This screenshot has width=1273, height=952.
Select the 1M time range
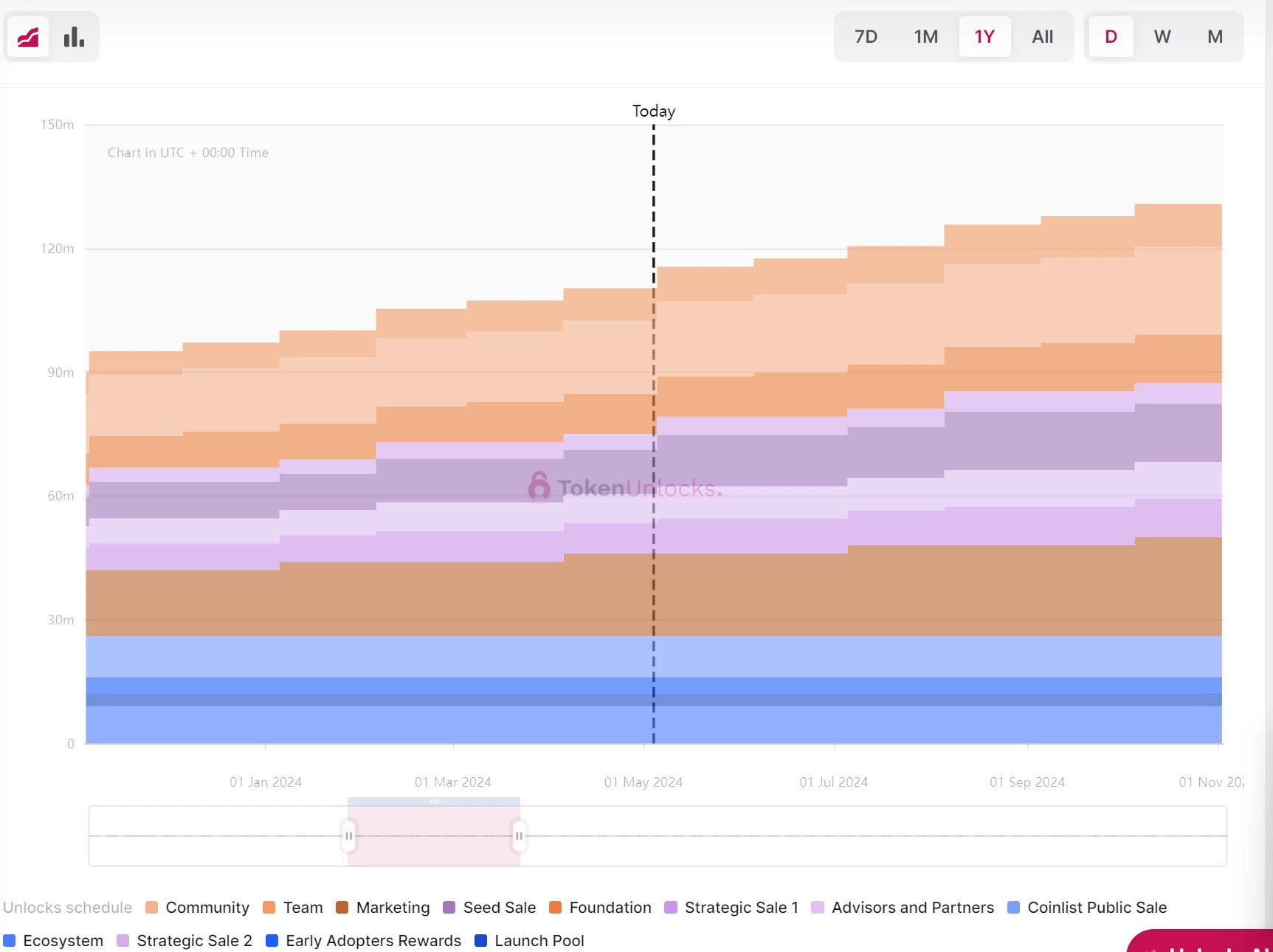[x=925, y=37]
